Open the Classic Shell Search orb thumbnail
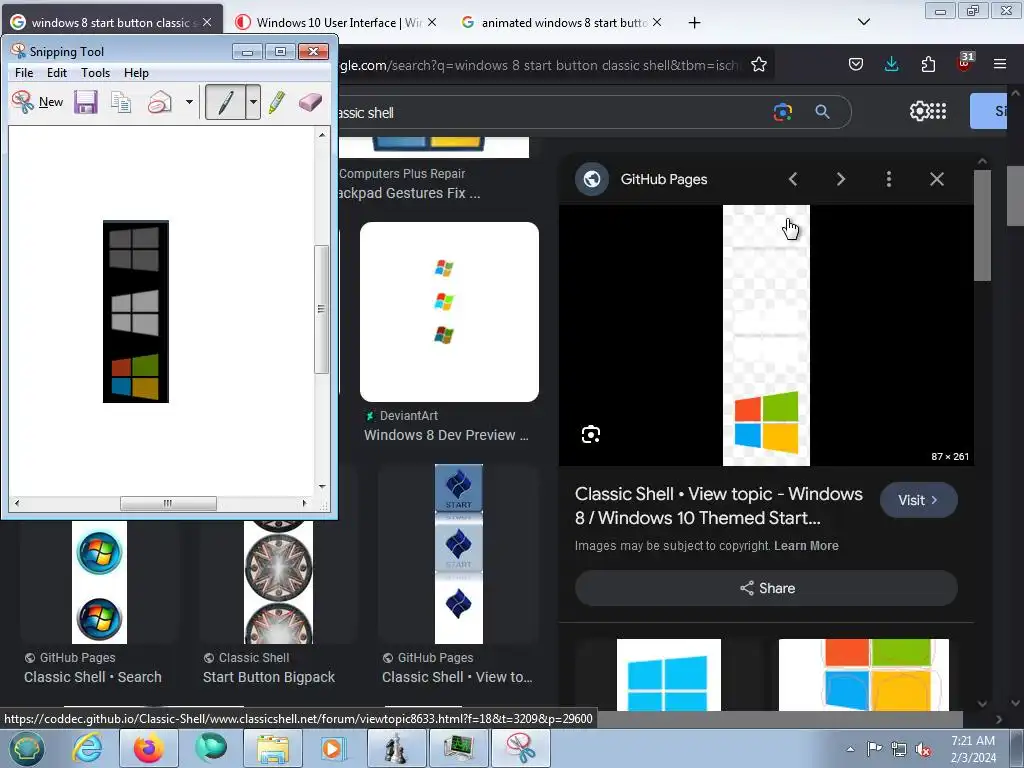The image size is (1024, 768). (99, 582)
